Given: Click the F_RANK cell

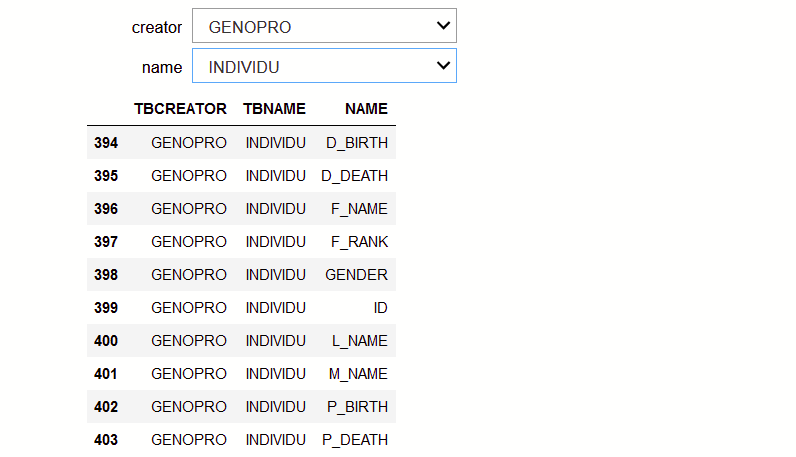Looking at the screenshot, I should 359,242.
